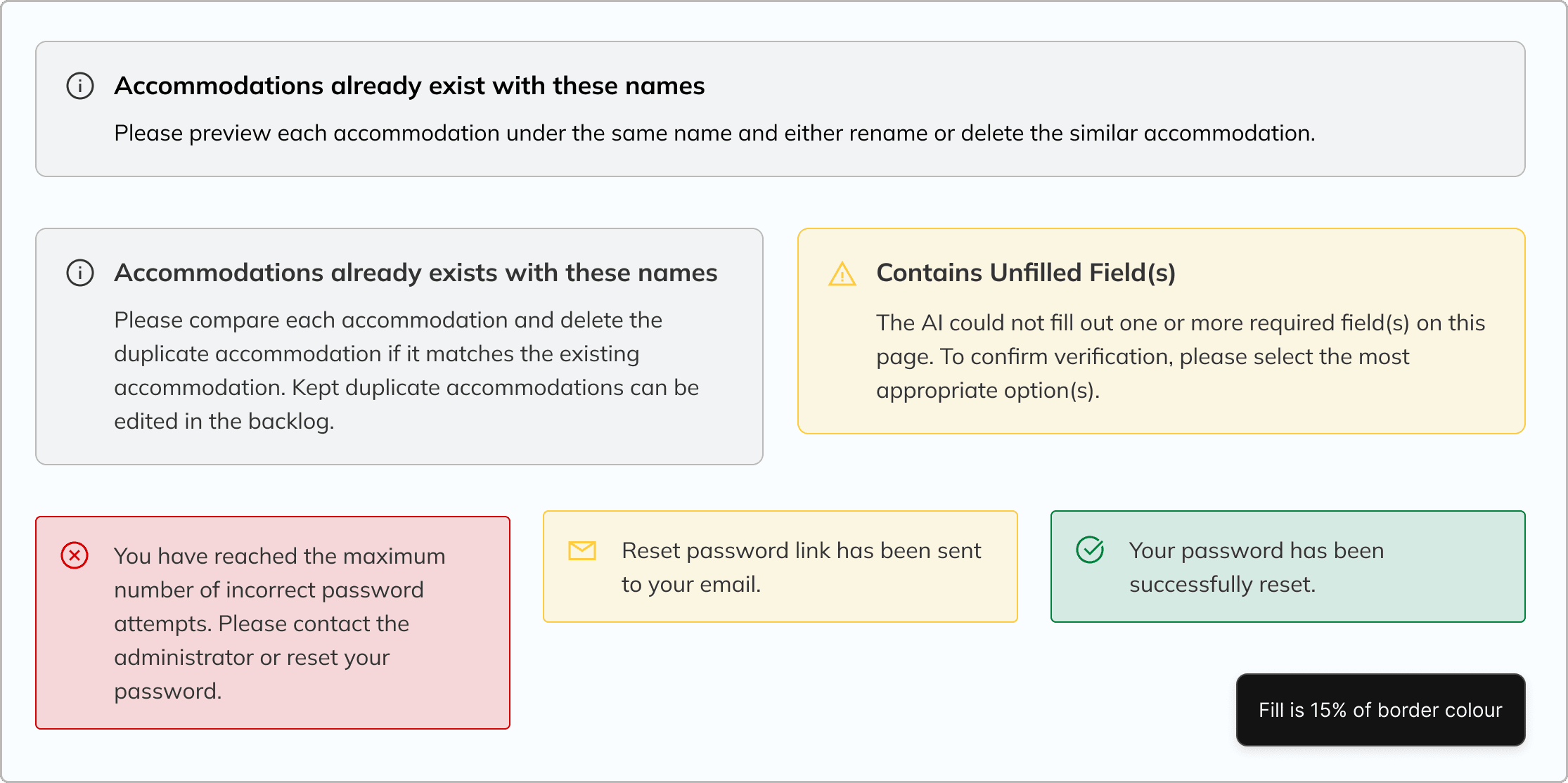The width and height of the screenshot is (1568, 783).
Task: Select 'Contains Unfilled Field(s)' heading
Action: pyautogui.click(x=1026, y=273)
